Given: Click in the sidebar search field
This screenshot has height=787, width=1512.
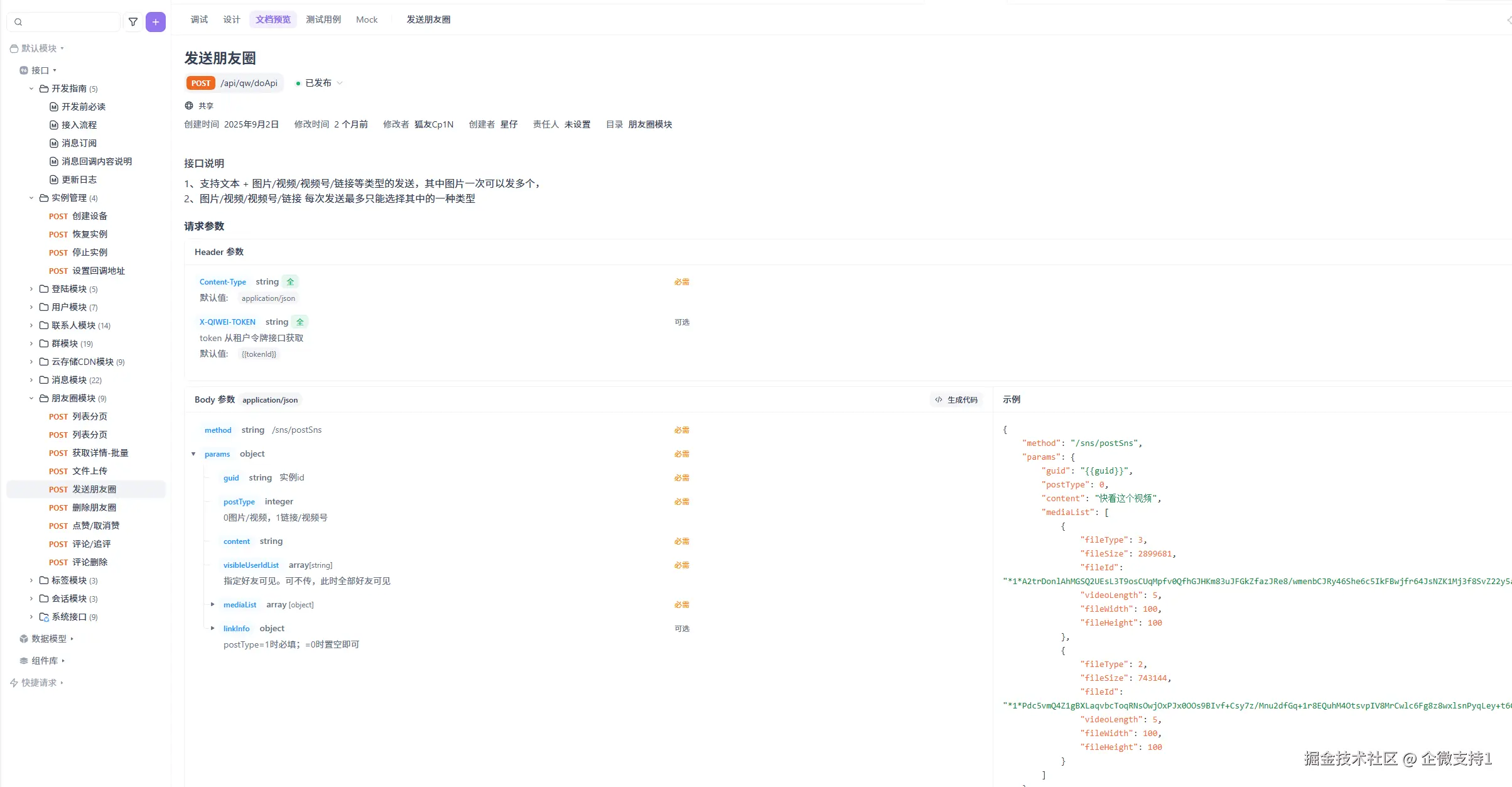Looking at the screenshot, I should [69, 22].
